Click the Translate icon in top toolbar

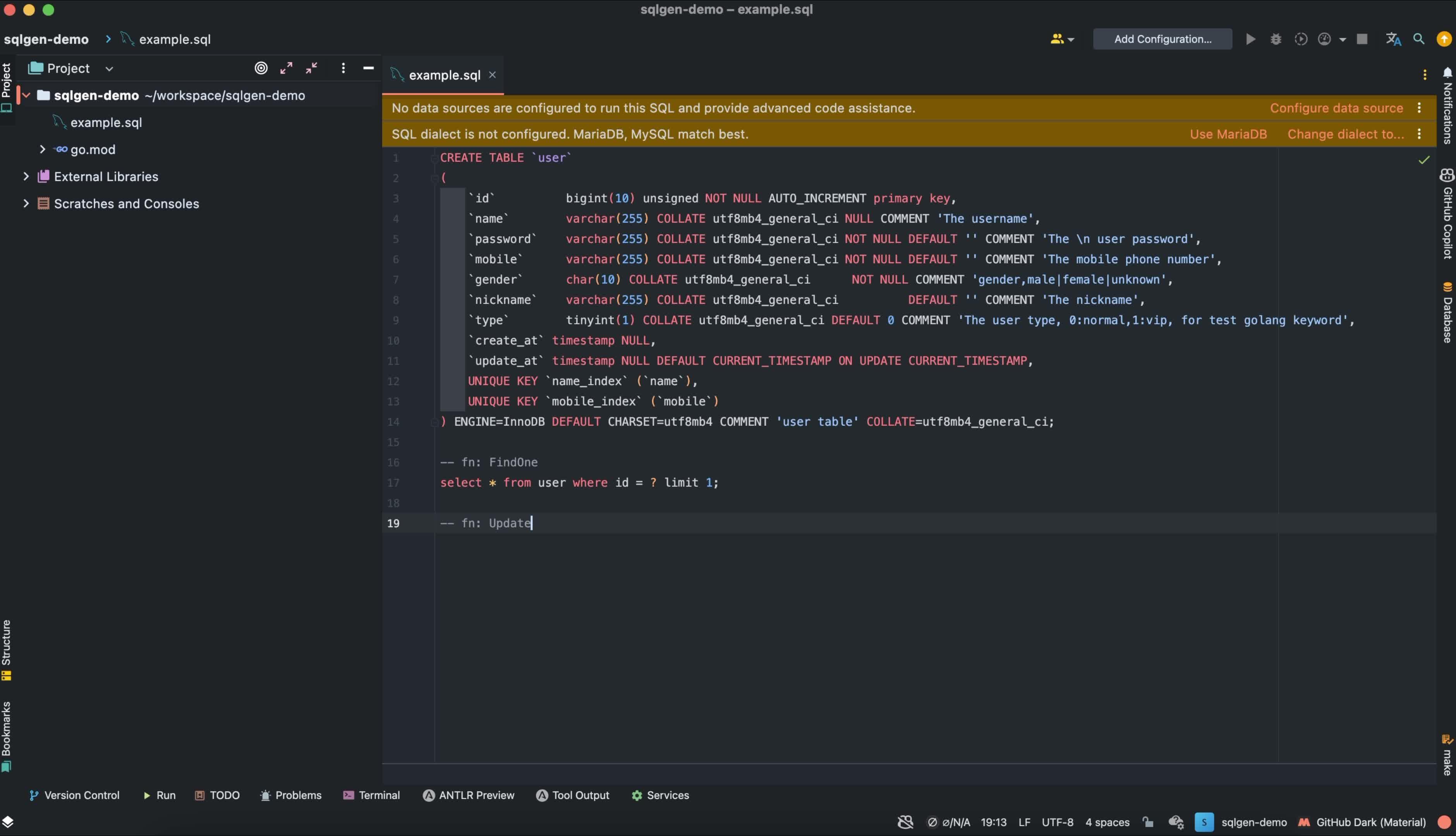coord(1393,39)
